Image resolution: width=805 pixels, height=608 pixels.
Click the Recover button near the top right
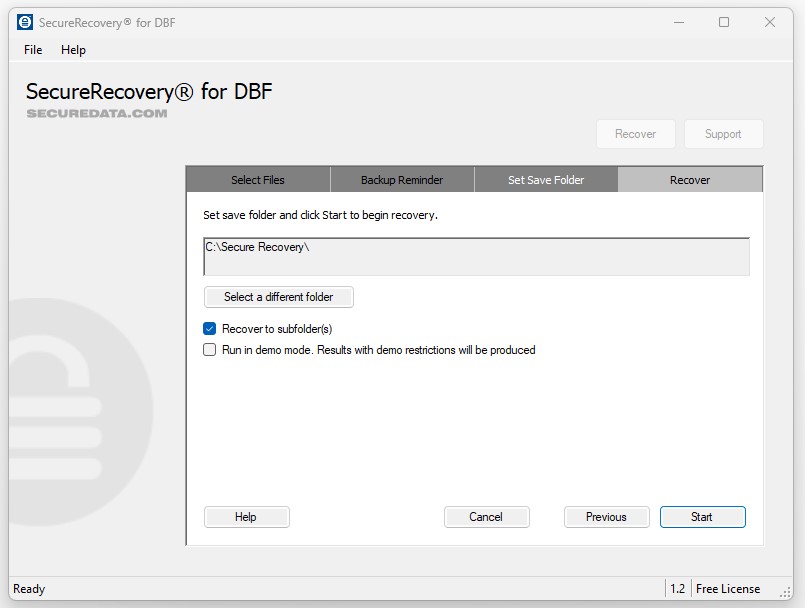click(x=635, y=134)
